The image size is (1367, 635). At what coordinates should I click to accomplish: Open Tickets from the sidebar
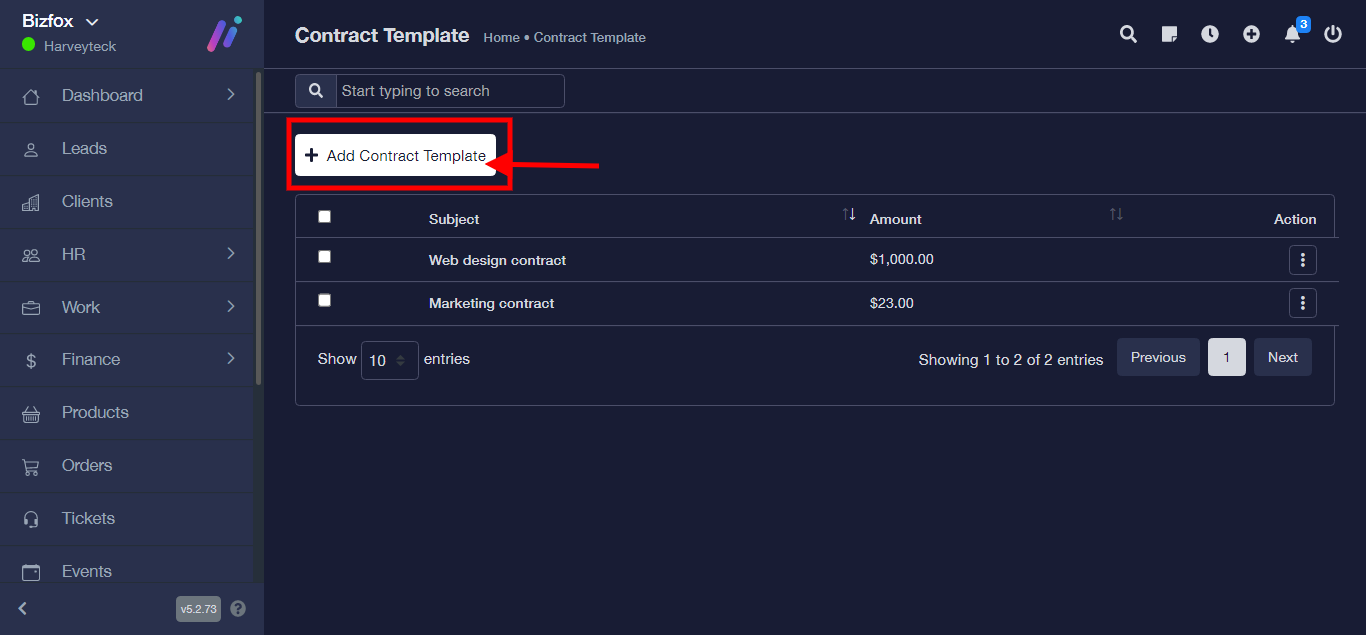click(x=88, y=518)
